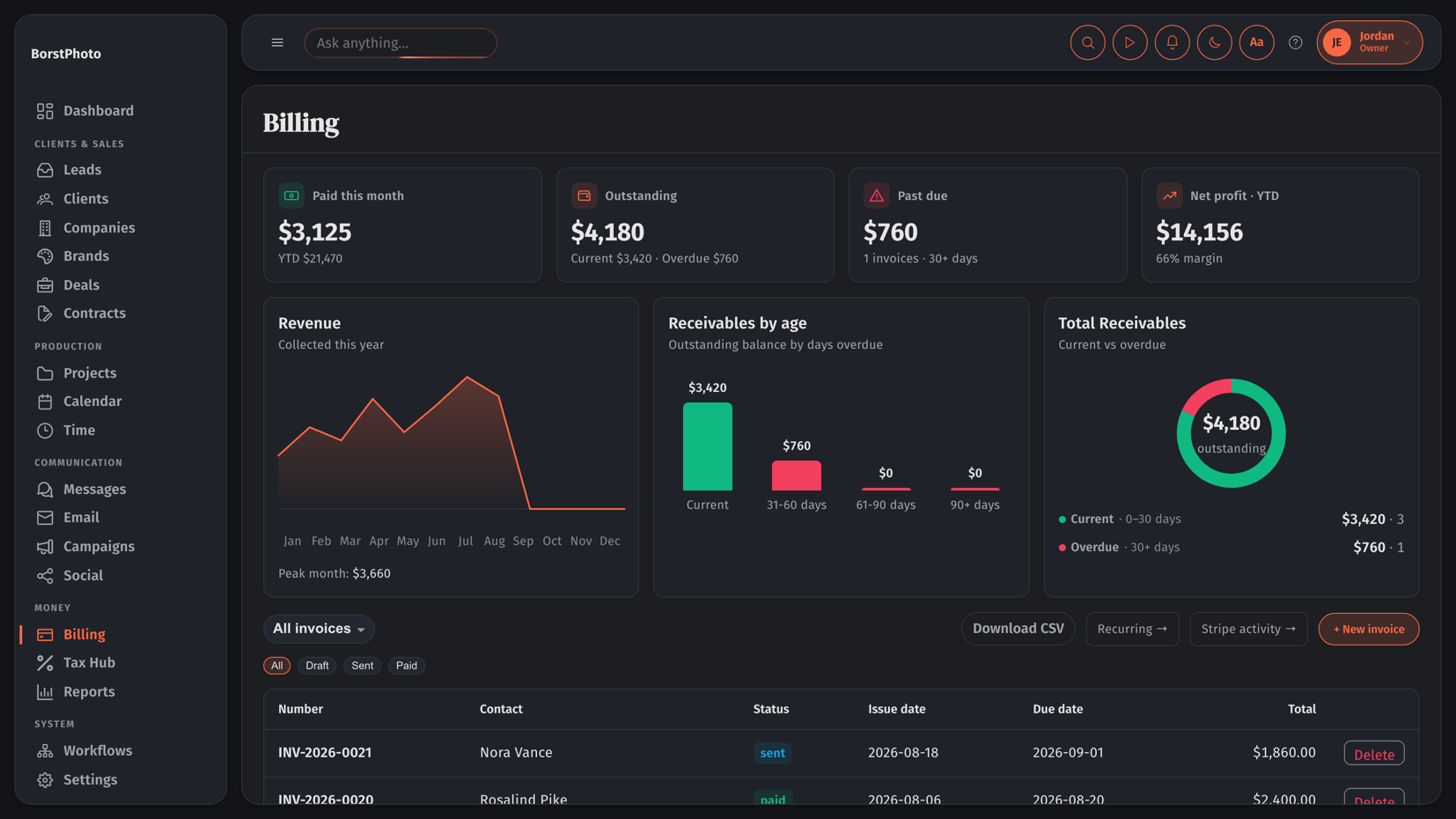Click the Leads inbox icon
The height and width of the screenshot is (819, 1456).
pyautogui.click(x=45, y=170)
